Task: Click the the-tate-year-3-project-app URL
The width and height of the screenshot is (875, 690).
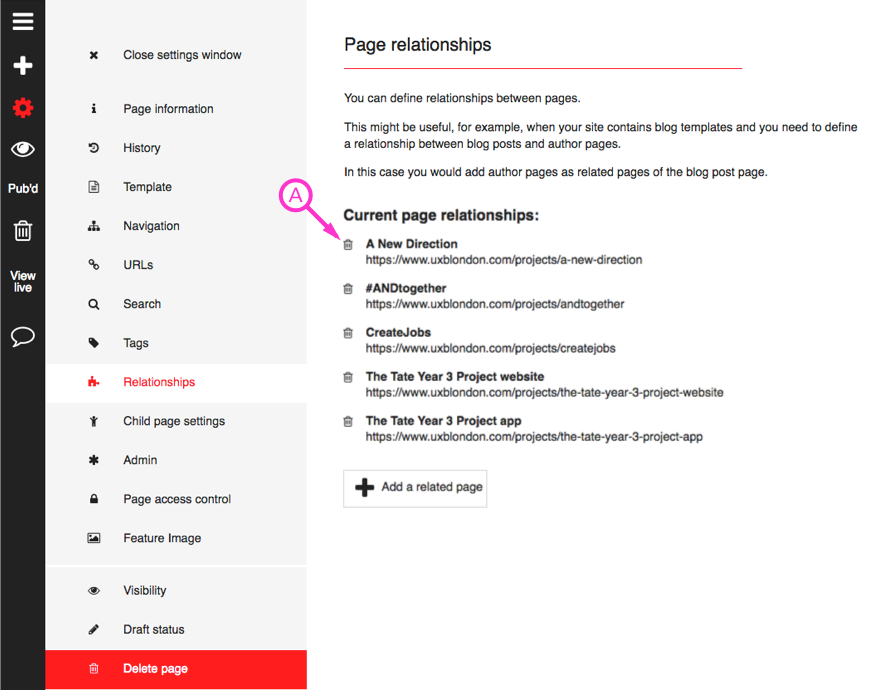Action: (x=534, y=437)
